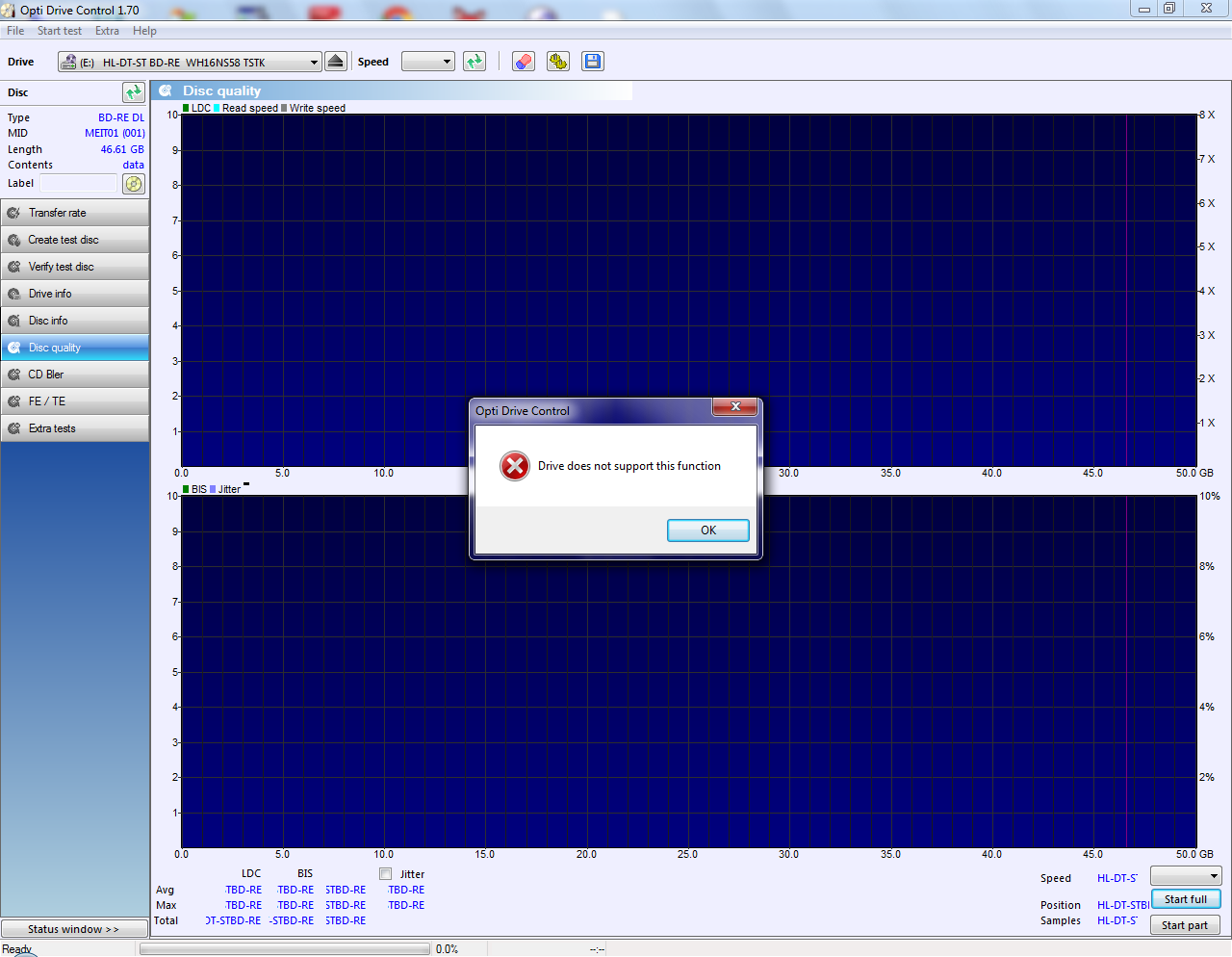1232x957 pixels.
Task: Click the Disc quality header icon
Action: pos(166,91)
